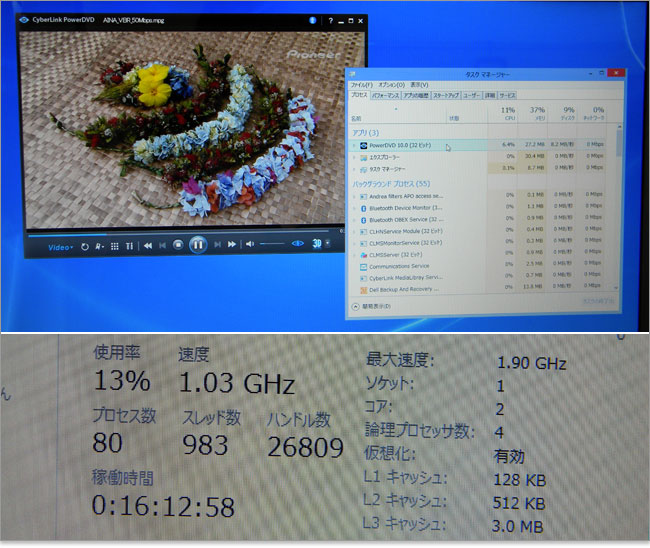The height and width of the screenshot is (548, 650).
Task: Expand Bluetooth Device Monitor row
Action: coord(354,208)
